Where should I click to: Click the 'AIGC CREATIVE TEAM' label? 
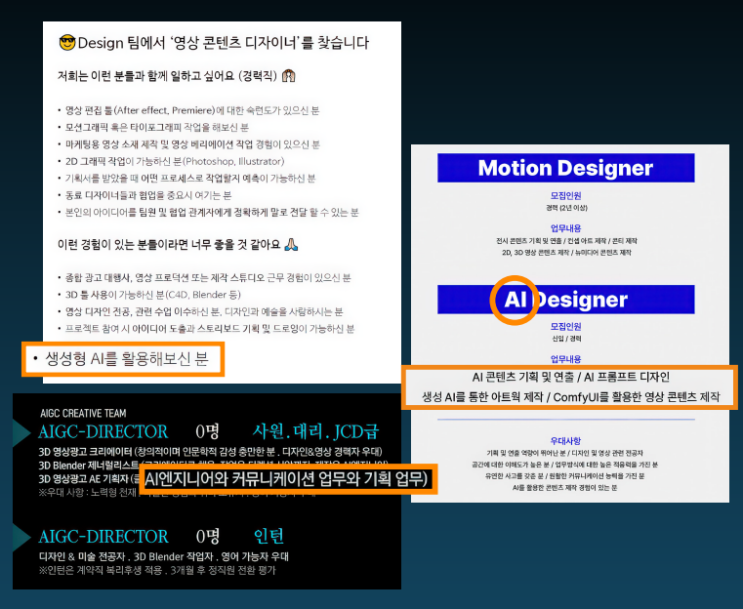pos(83,413)
